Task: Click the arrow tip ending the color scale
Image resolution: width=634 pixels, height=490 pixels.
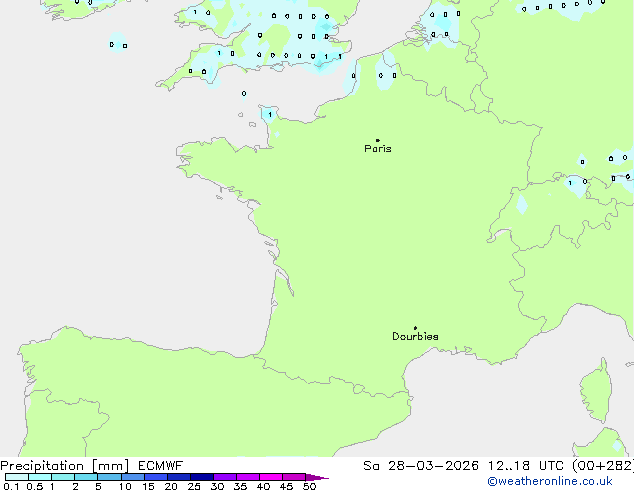Action: (325, 478)
